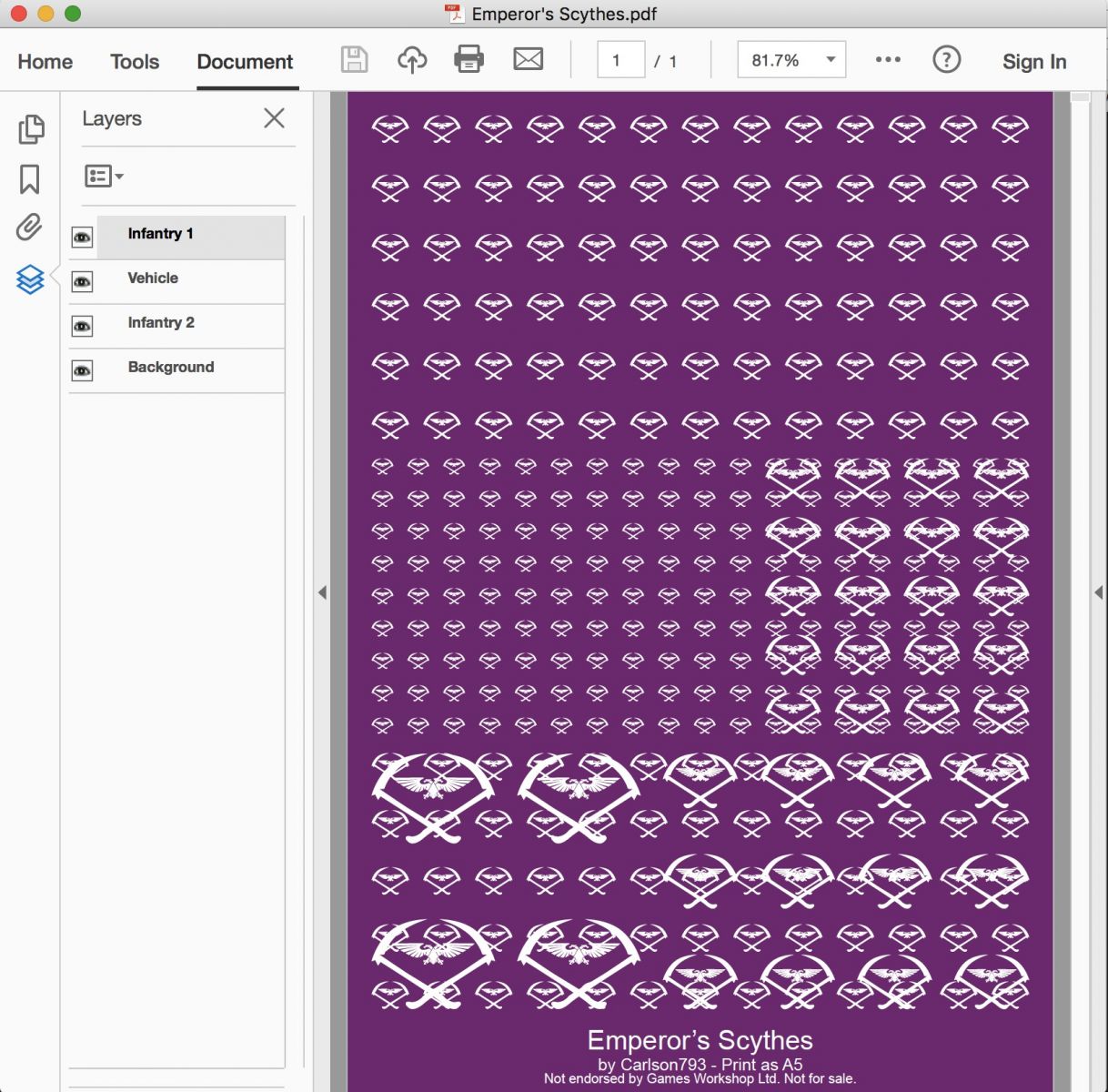The image size is (1108, 1092).
Task: Click the total pages indicator
Action: click(x=666, y=61)
